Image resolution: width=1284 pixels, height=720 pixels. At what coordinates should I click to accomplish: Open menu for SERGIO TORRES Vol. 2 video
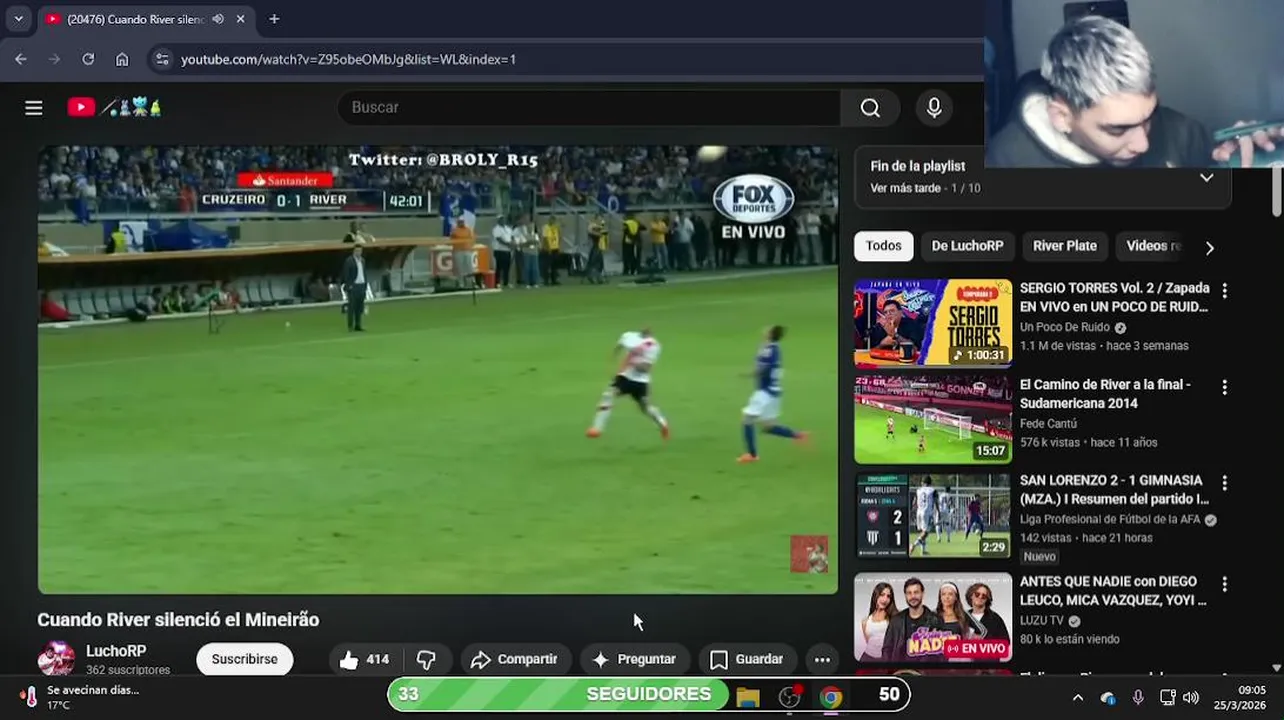pos(1224,290)
